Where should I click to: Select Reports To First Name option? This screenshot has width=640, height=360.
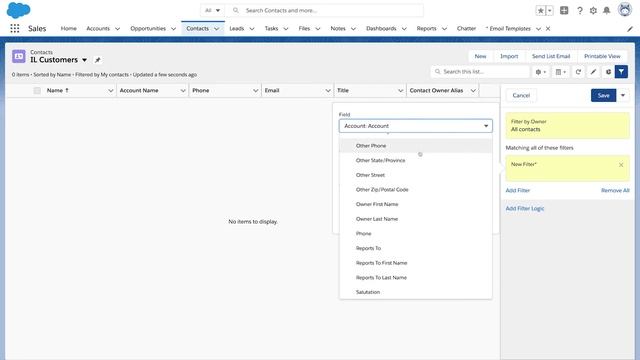point(416,263)
